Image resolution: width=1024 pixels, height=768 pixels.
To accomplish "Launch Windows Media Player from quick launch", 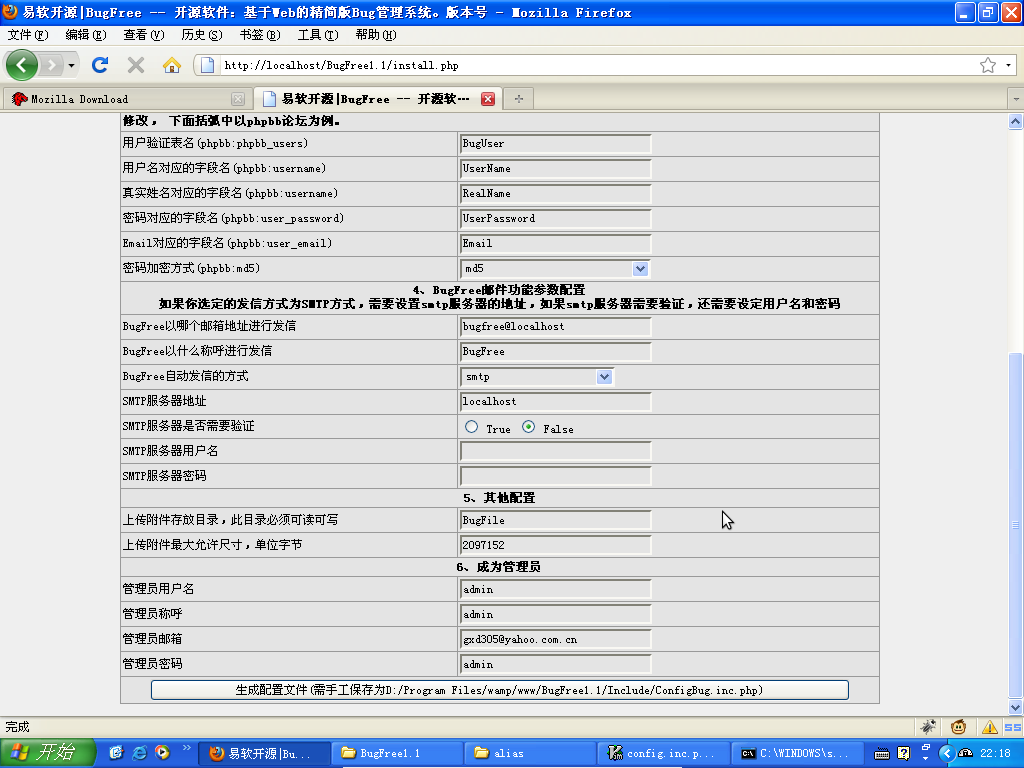I will tap(162, 753).
